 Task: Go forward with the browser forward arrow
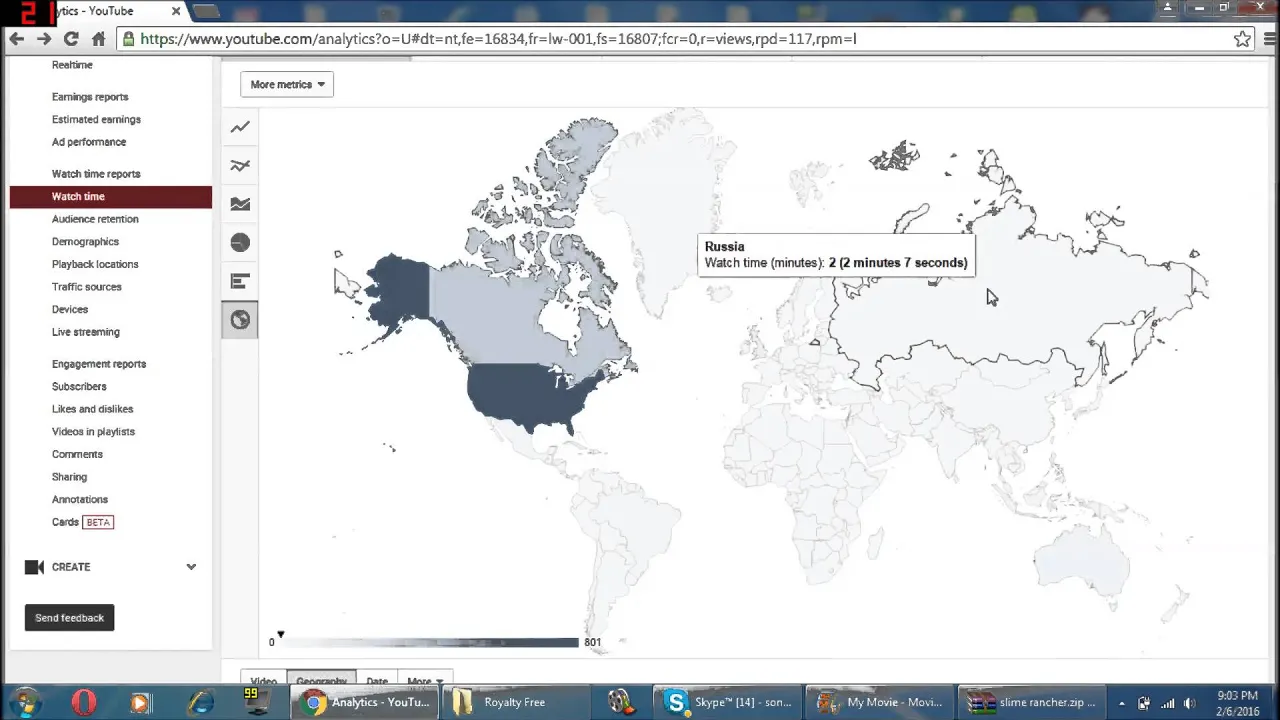[x=43, y=39]
